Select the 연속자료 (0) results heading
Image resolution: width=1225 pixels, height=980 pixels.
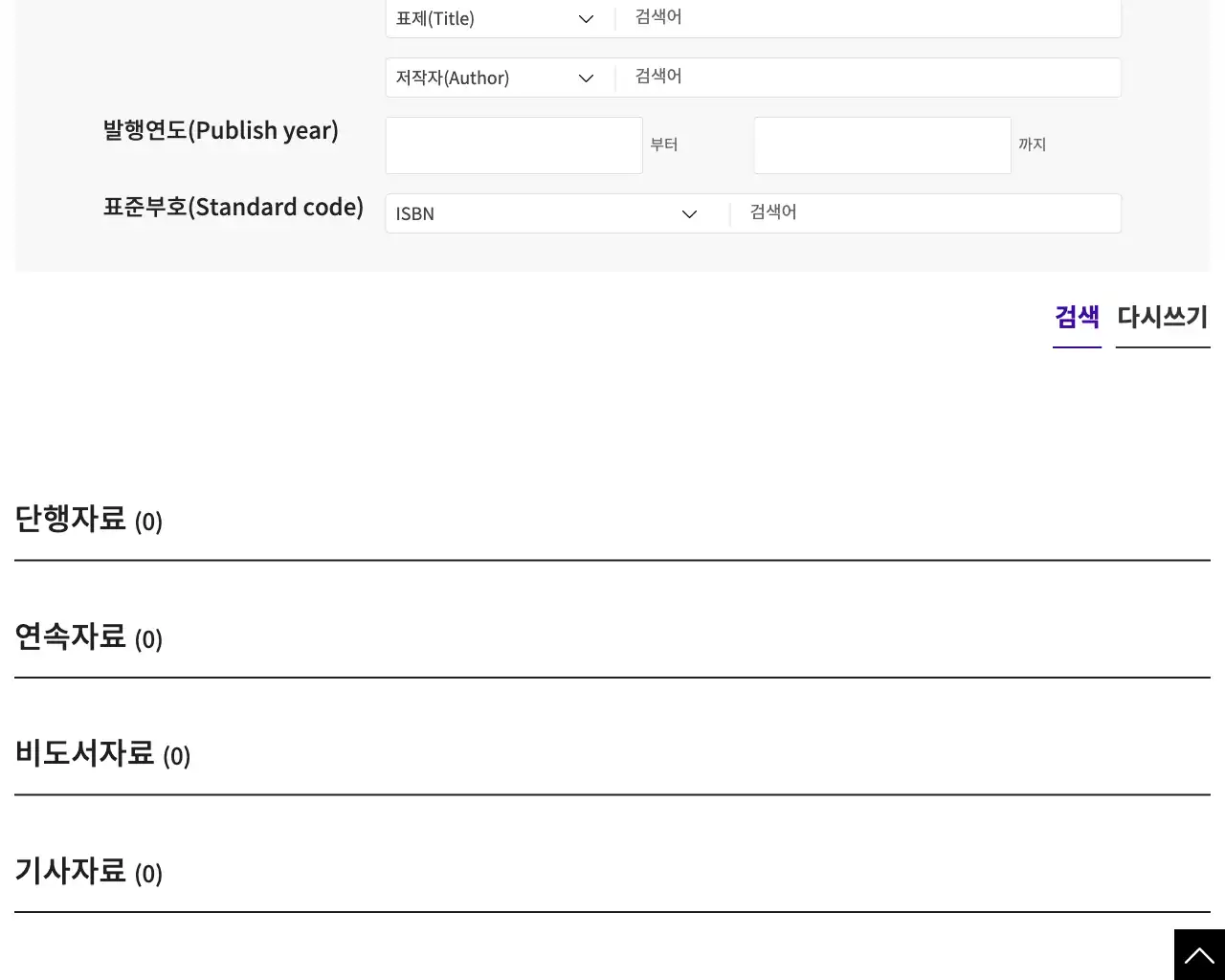pyautogui.click(x=89, y=637)
